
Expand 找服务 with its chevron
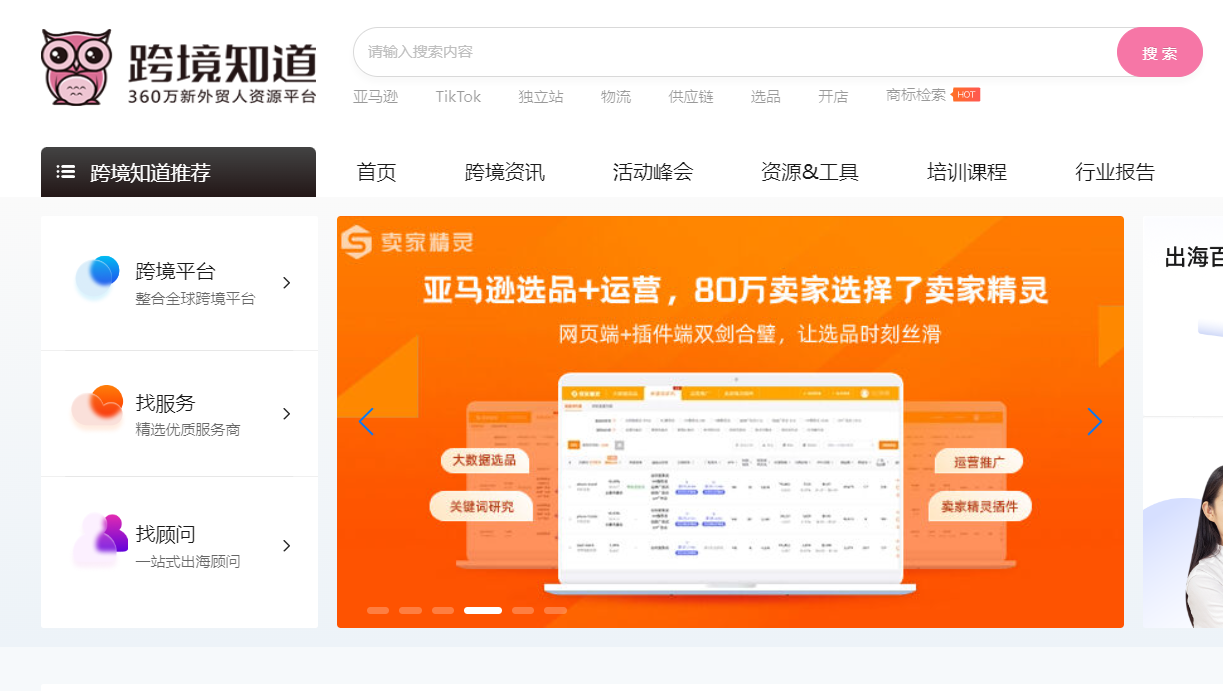[286, 414]
